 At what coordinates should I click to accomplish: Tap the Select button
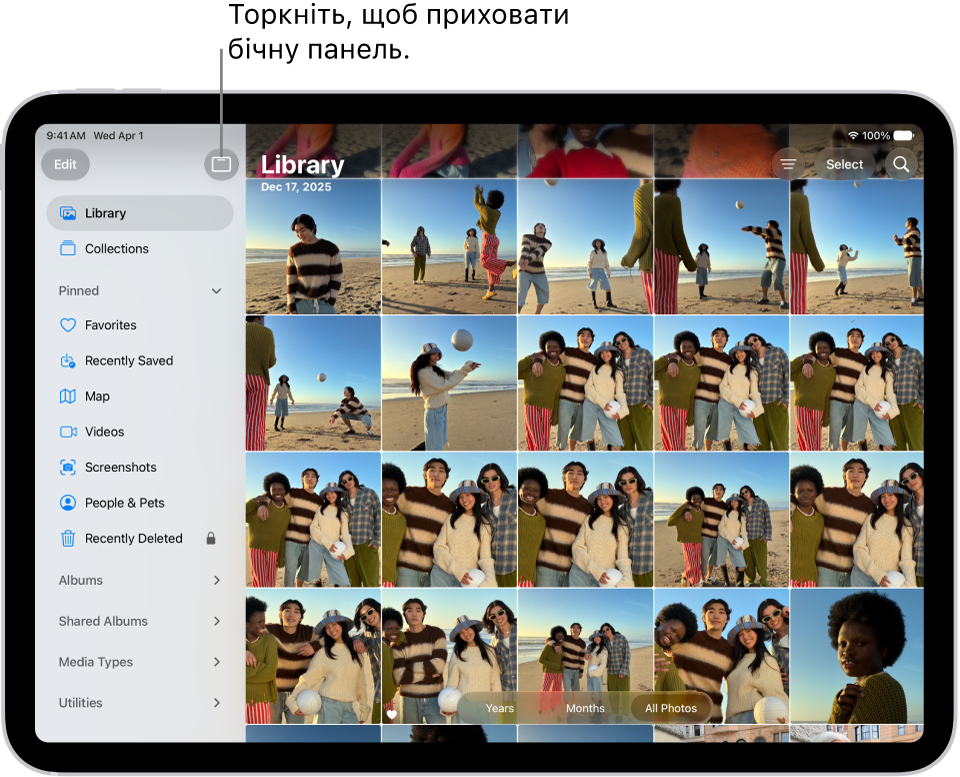[844, 164]
